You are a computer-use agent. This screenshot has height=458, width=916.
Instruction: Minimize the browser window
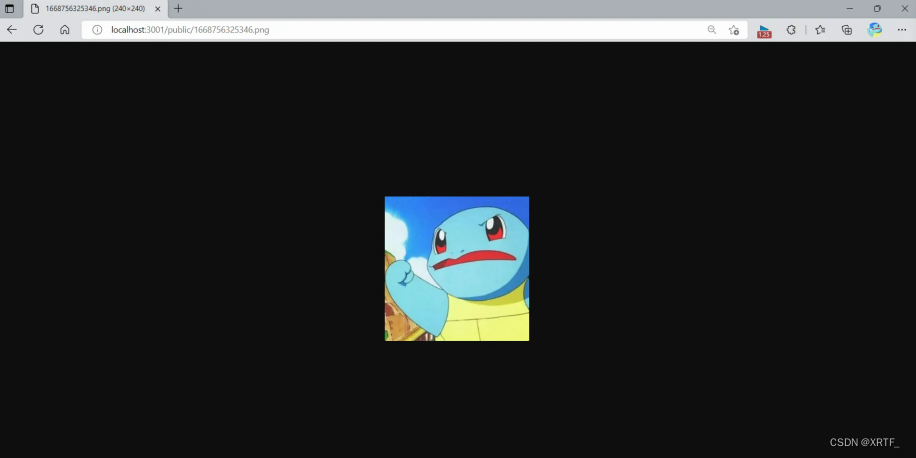(x=850, y=9)
